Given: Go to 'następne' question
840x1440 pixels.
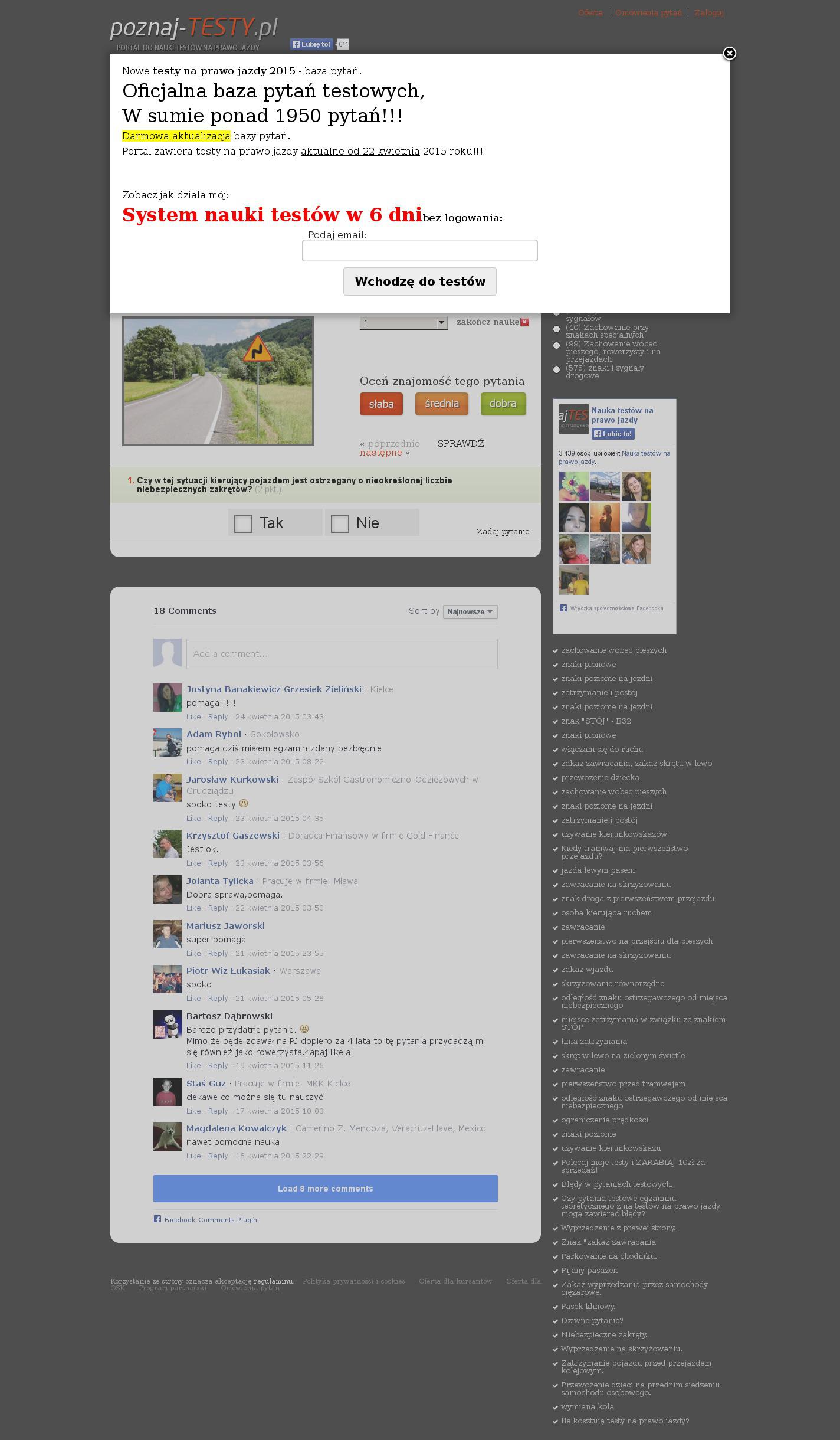Looking at the screenshot, I should pos(381,453).
